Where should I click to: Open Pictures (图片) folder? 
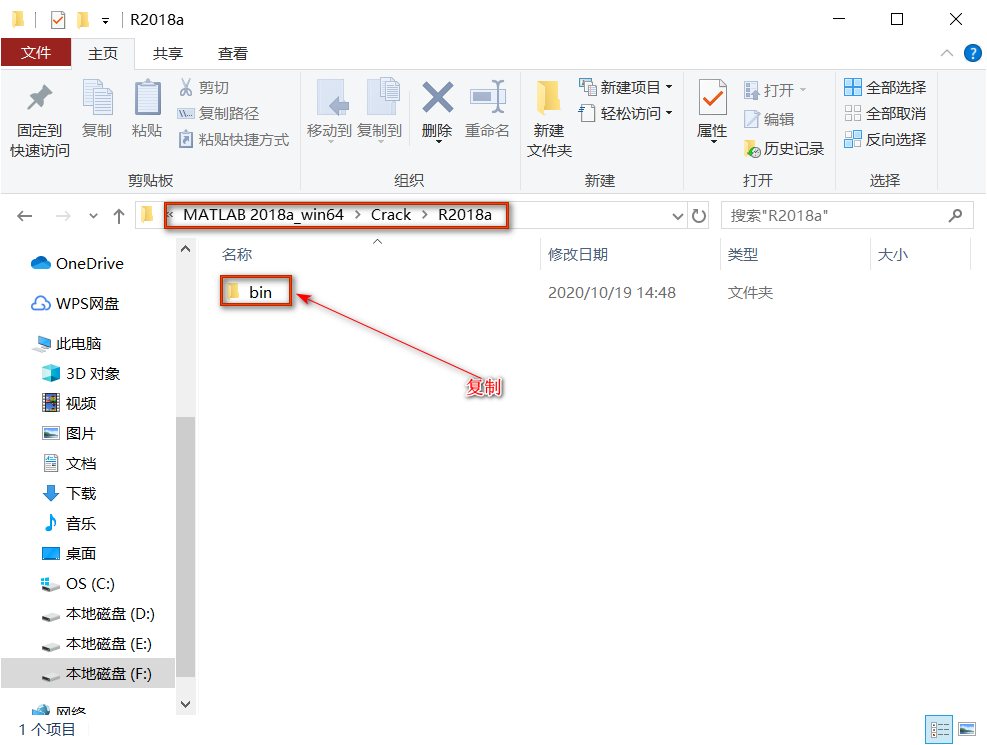[69, 434]
